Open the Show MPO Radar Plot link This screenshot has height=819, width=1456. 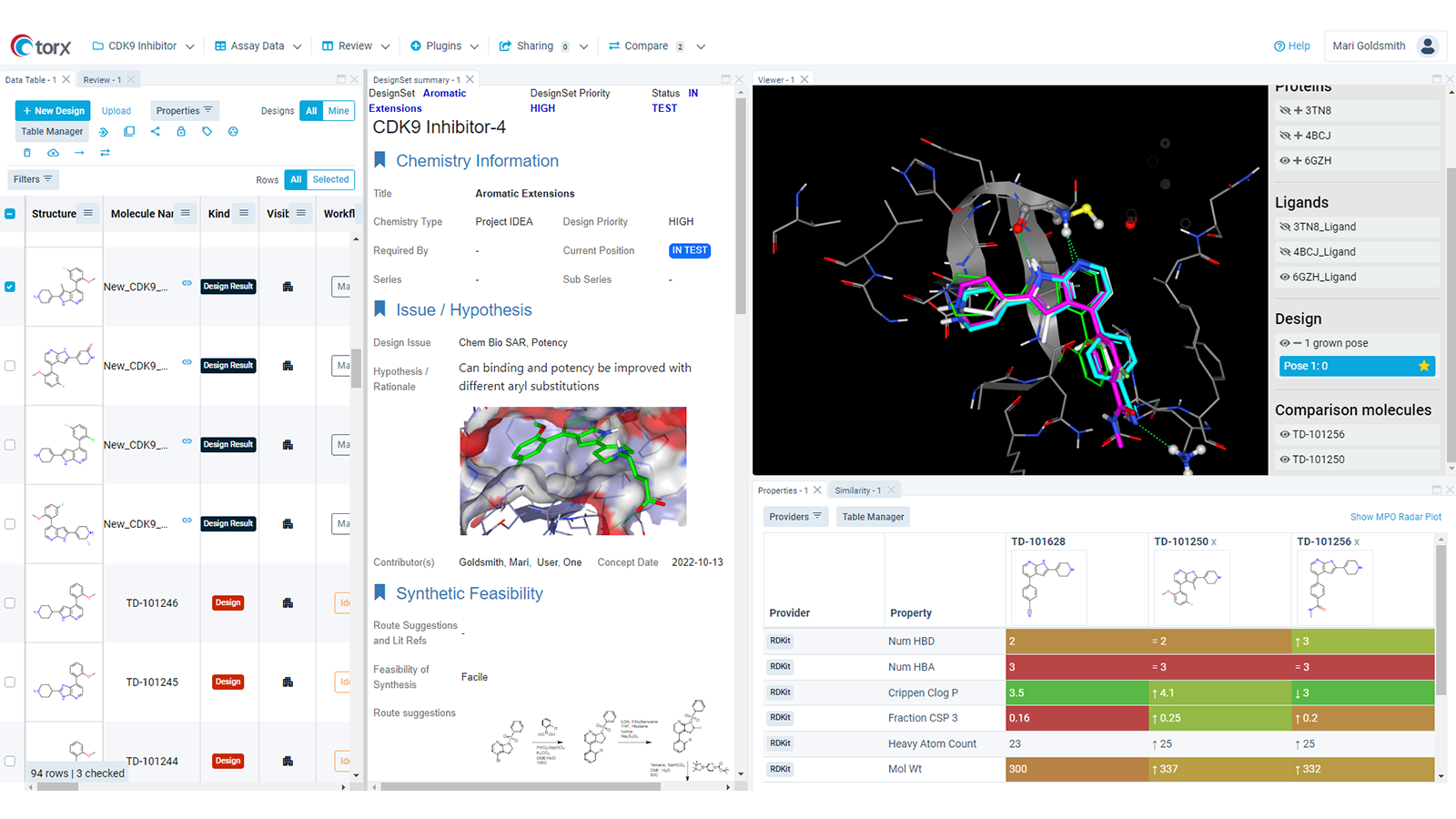pyautogui.click(x=1395, y=517)
